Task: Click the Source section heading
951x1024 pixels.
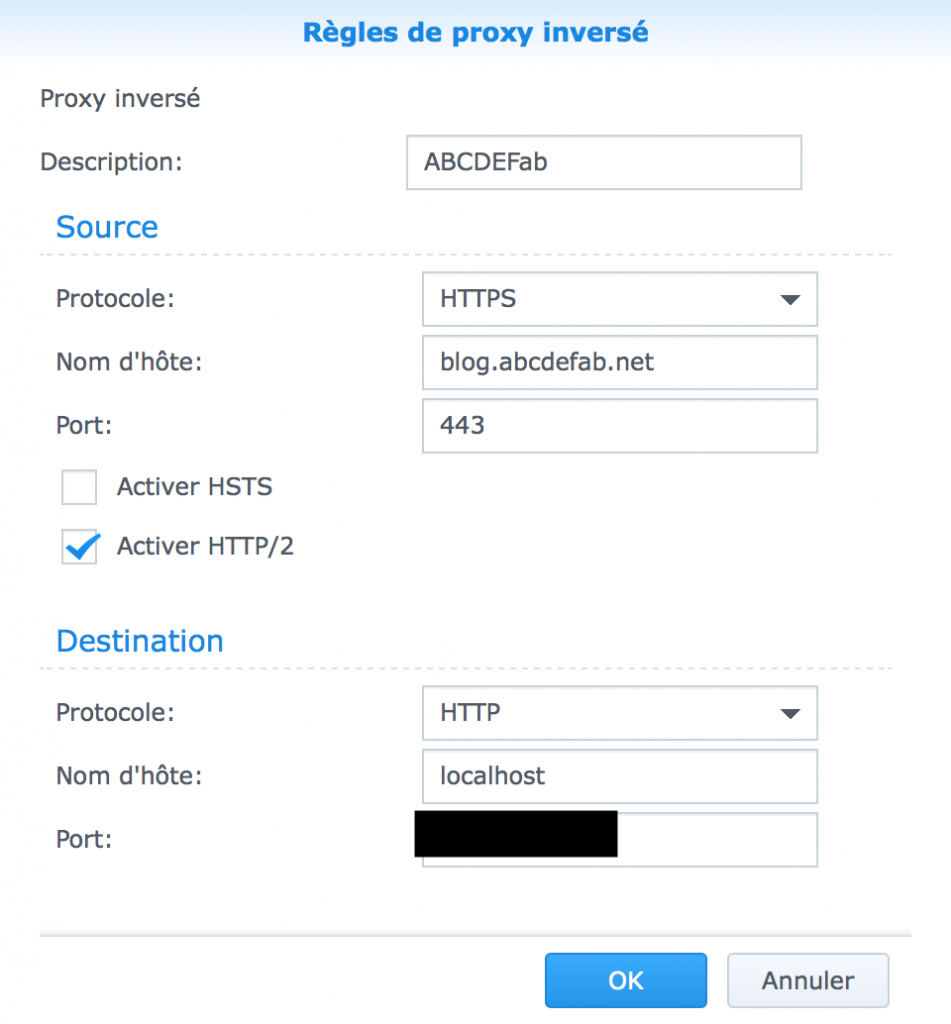Action: point(107,227)
